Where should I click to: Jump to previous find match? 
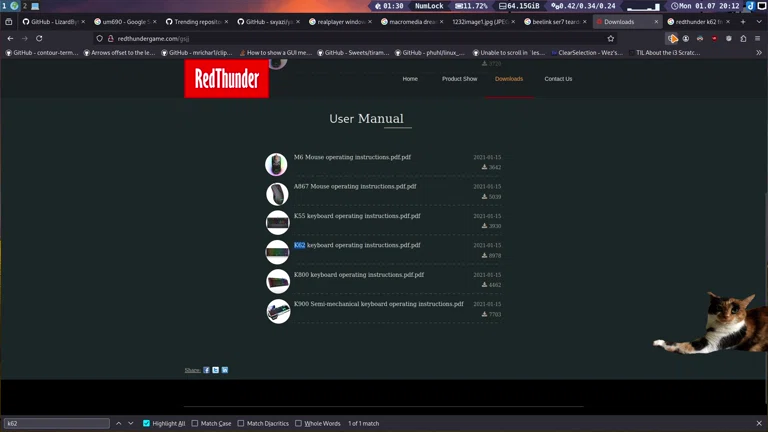pyautogui.click(x=119, y=423)
